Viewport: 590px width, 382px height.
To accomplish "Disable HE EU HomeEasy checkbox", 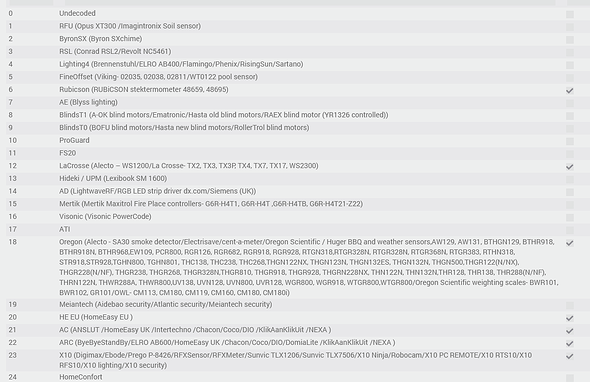I will (570, 318).
